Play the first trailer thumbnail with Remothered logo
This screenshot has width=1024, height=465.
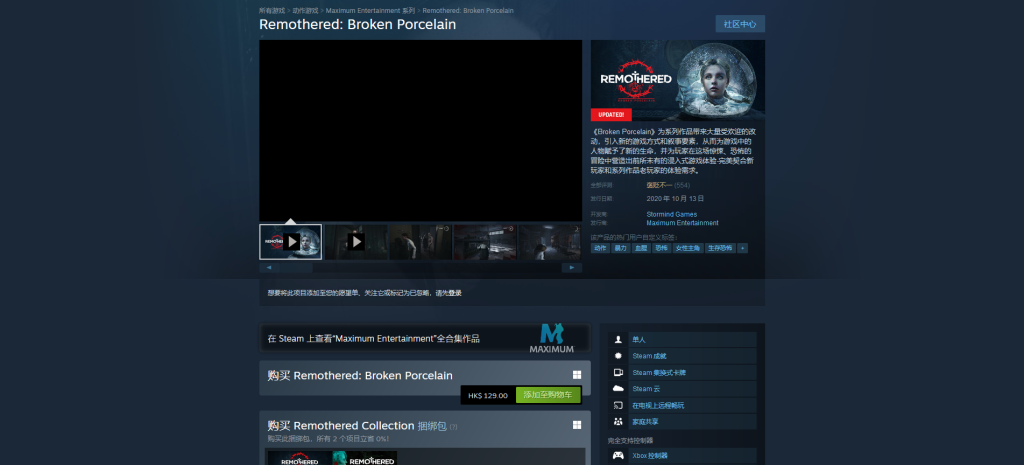tap(291, 242)
